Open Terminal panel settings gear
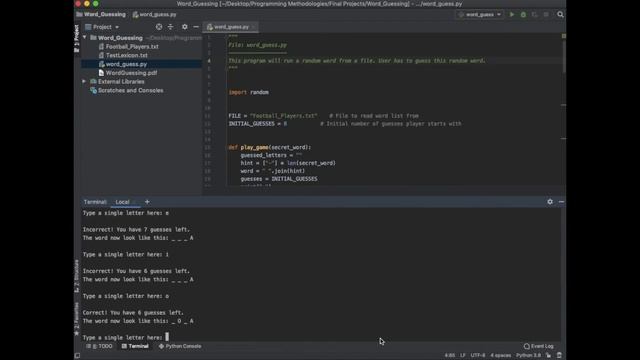Image resolution: width=640 pixels, height=360 pixels. click(550, 202)
